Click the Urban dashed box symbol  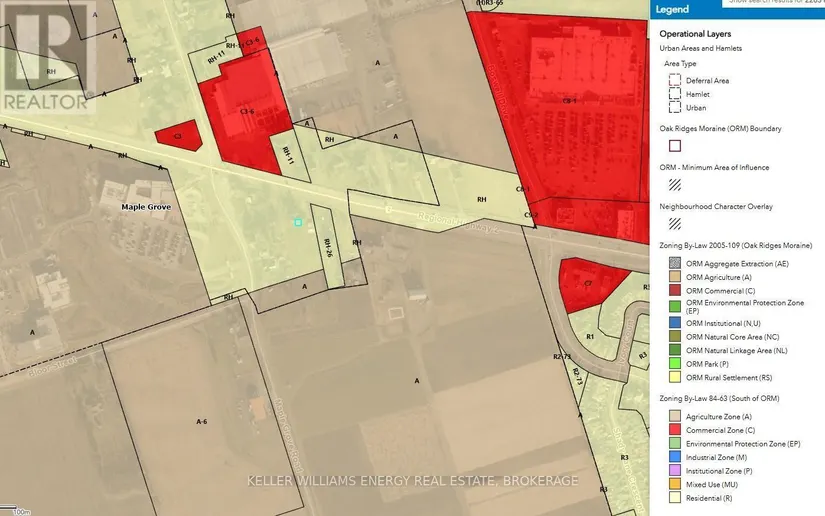tap(675, 107)
